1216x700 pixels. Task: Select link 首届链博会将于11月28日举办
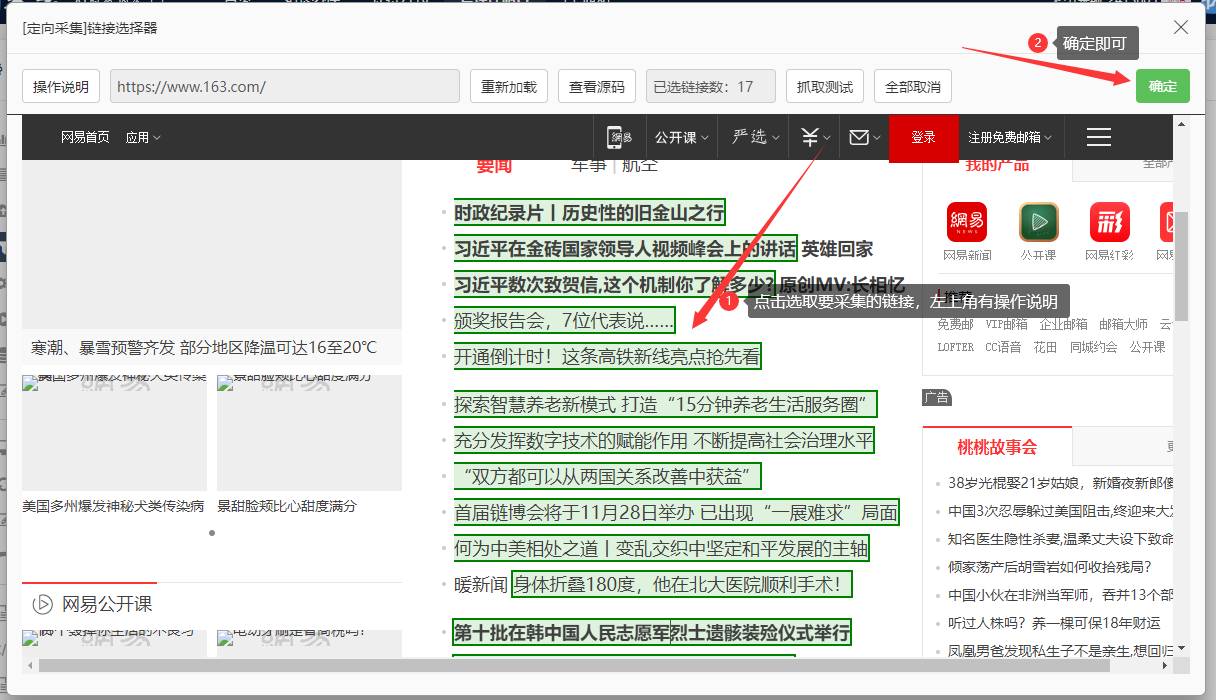[676, 512]
